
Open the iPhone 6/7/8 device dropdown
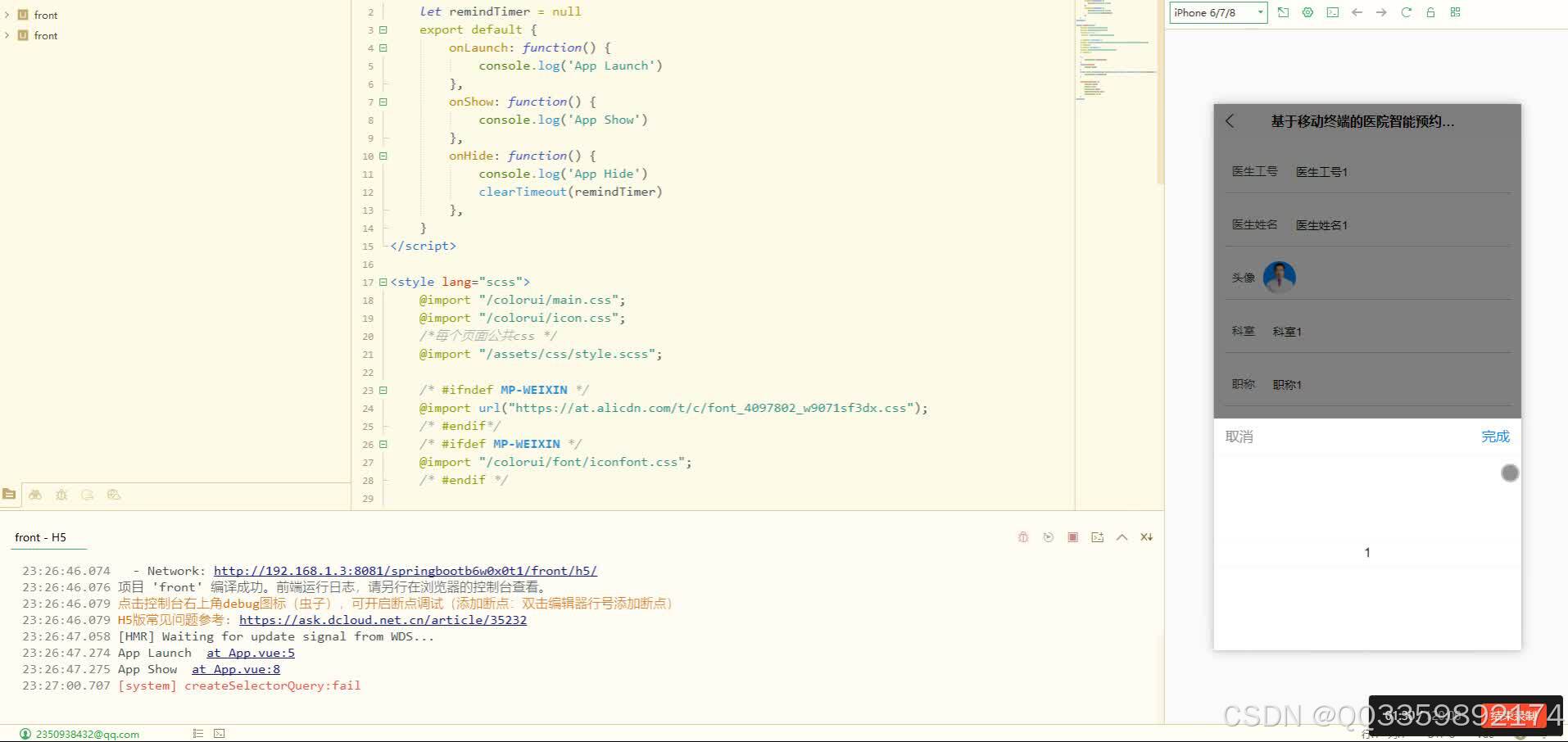pos(1218,12)
